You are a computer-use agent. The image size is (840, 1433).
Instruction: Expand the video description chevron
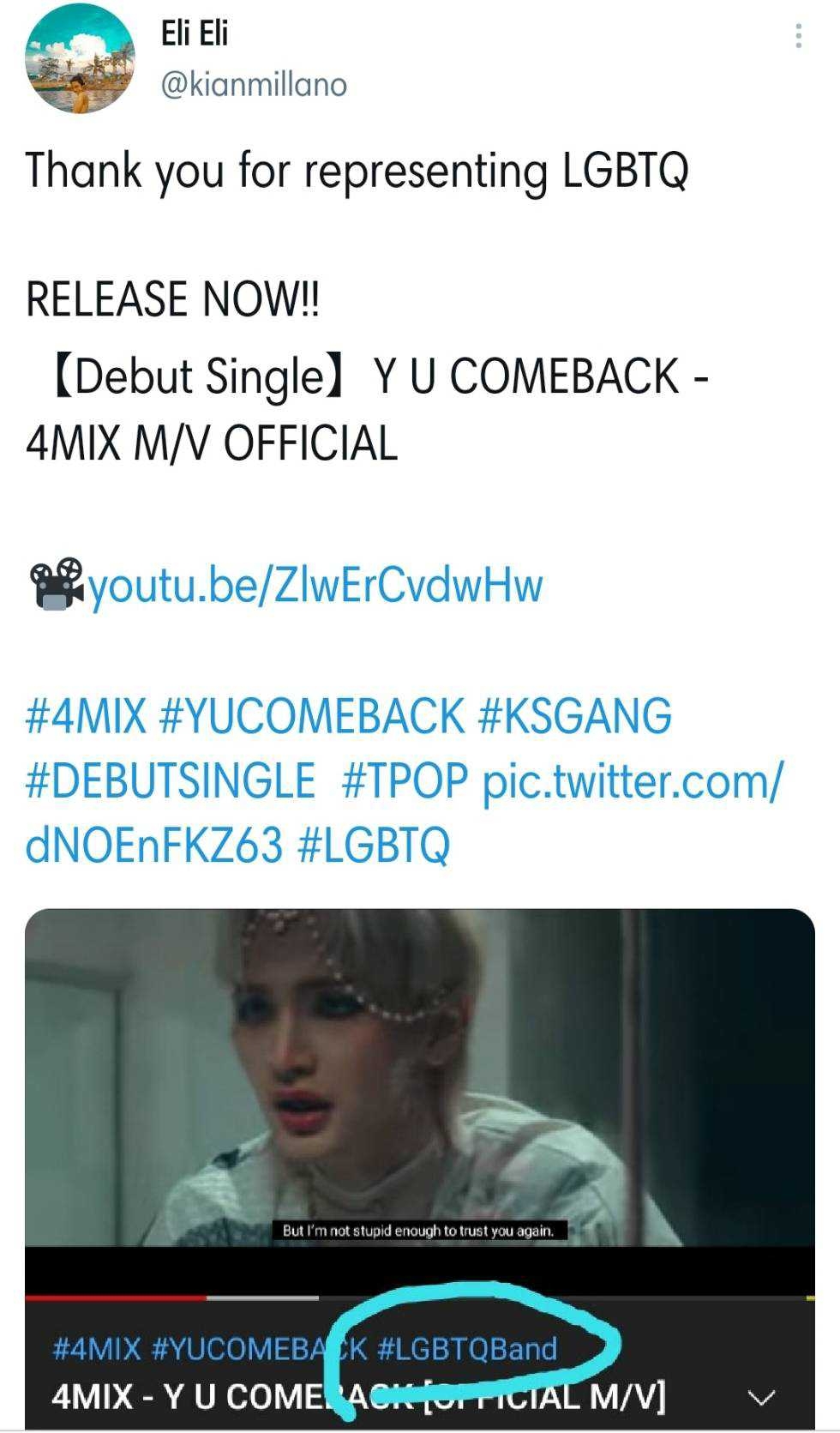pyautogui.click(x=761, y=1398)
